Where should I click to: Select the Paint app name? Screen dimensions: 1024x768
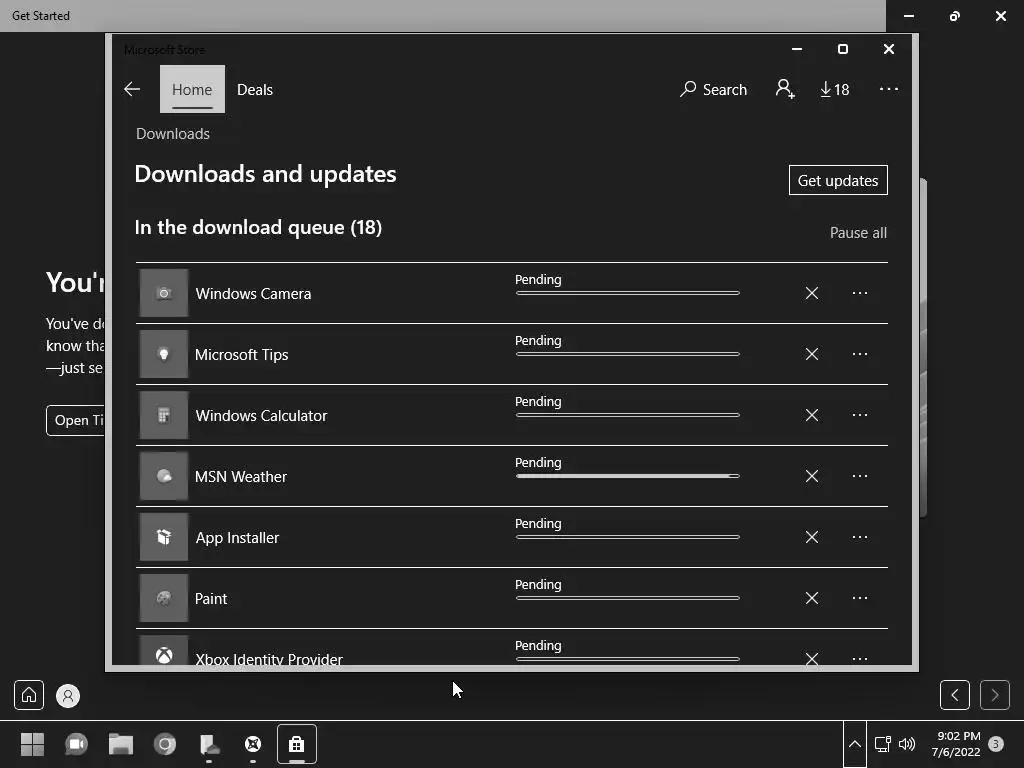211,599
